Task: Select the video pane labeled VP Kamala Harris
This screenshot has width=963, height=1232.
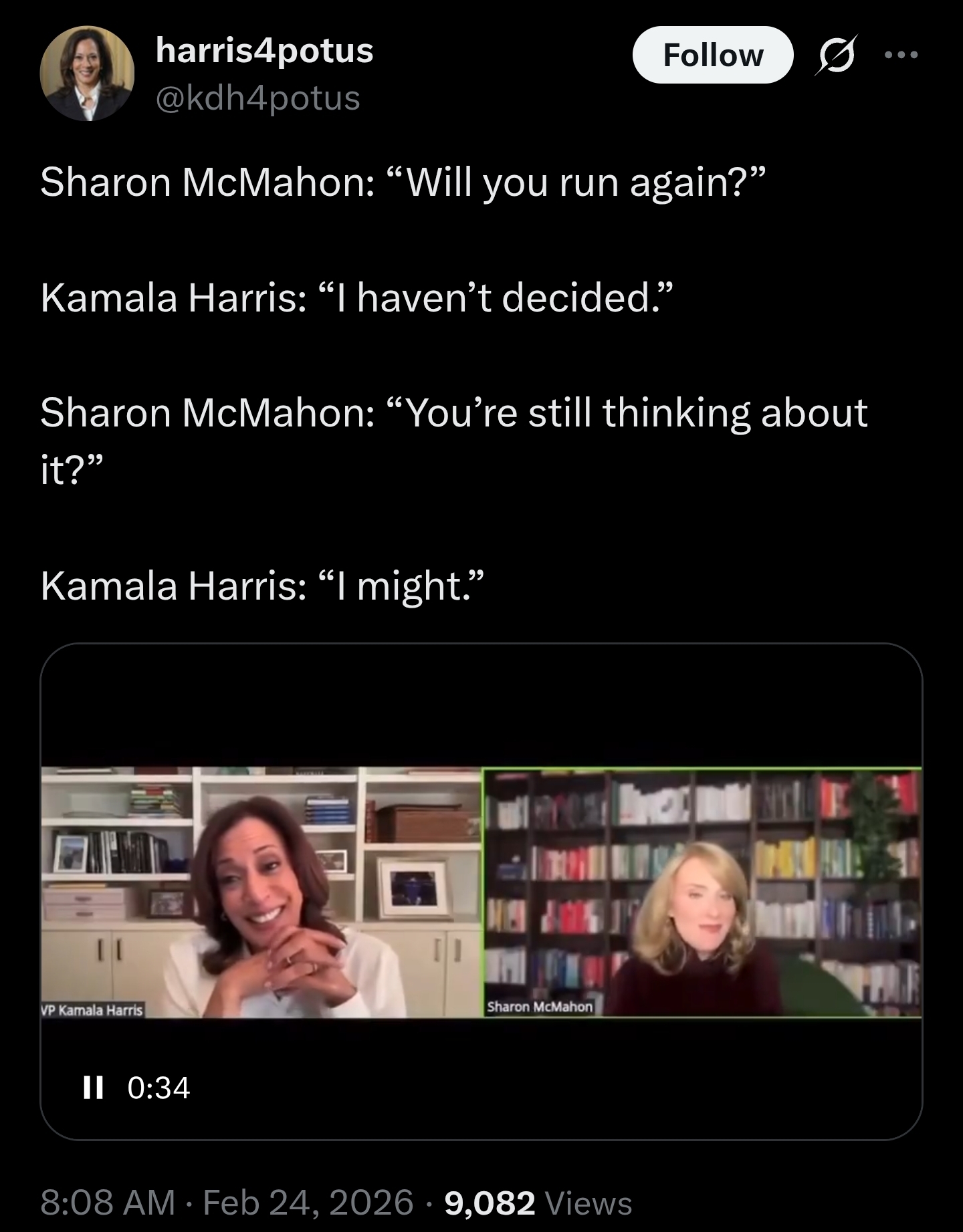Action: point(261,892)
